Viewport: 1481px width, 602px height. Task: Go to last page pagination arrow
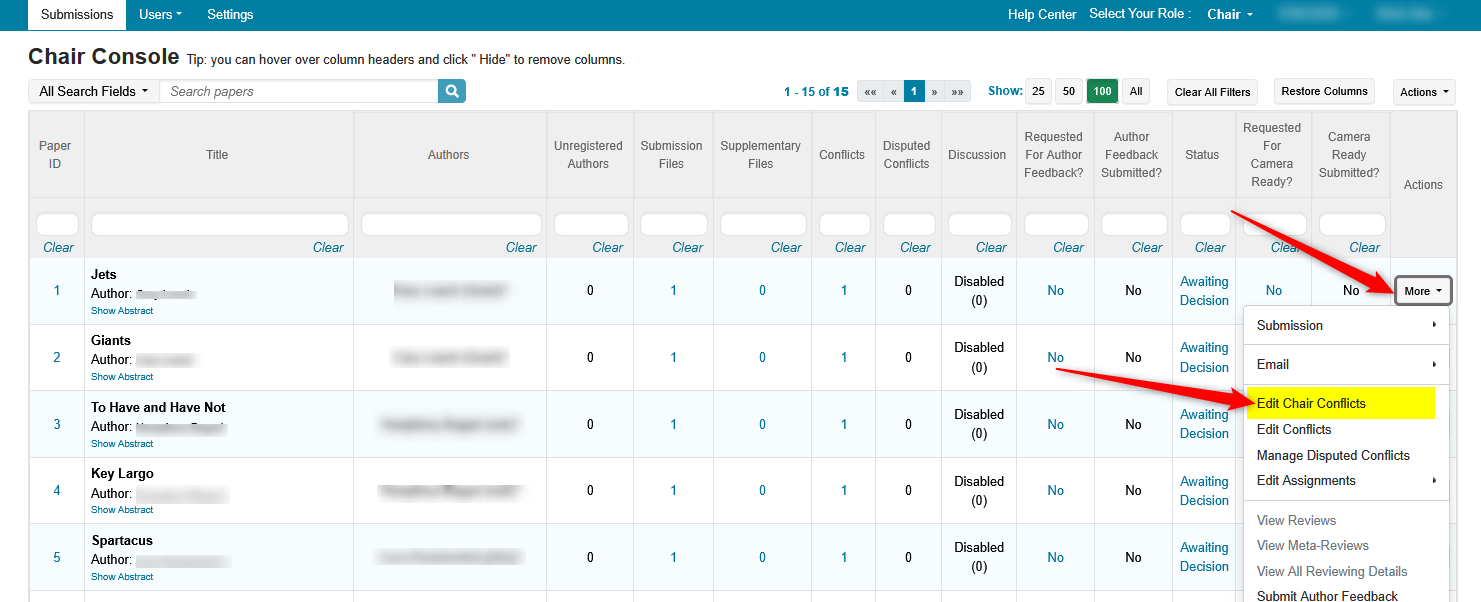958,91
